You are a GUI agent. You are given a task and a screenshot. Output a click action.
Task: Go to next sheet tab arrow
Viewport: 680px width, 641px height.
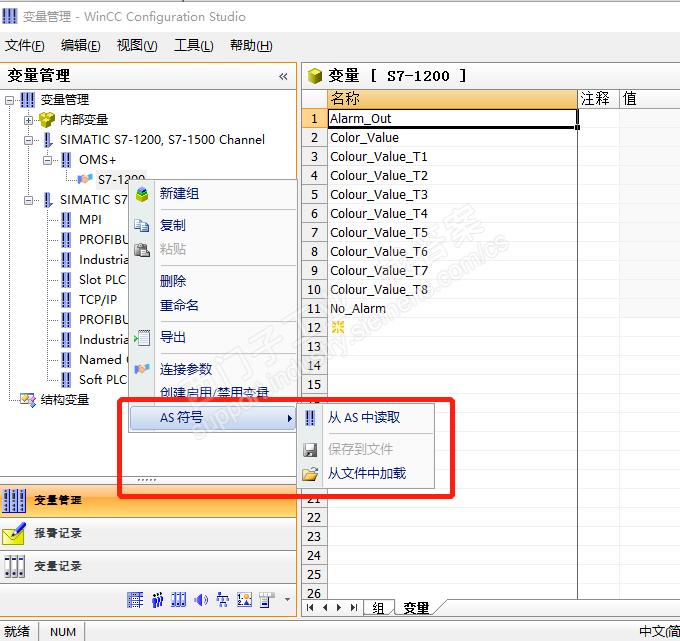(x=339, y=608)
